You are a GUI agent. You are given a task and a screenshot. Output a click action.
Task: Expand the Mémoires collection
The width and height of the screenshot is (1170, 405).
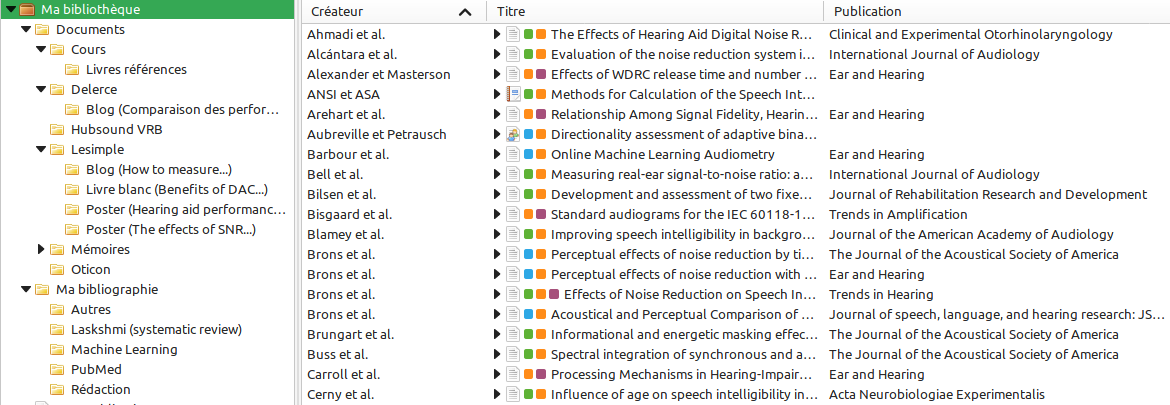41,249
